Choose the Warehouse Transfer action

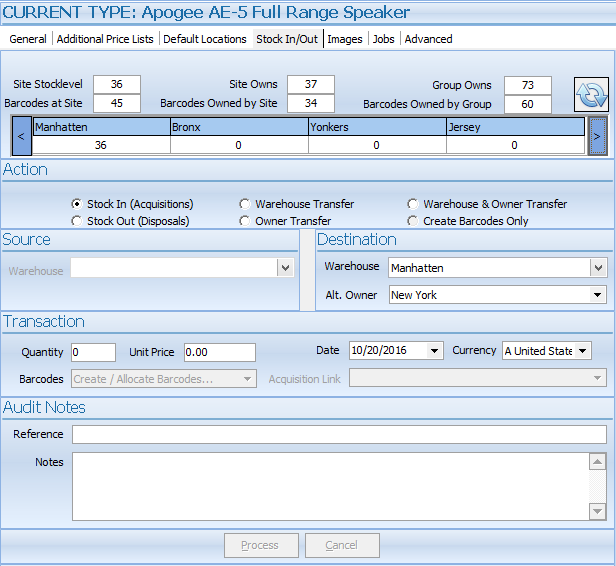click(245, 204)
